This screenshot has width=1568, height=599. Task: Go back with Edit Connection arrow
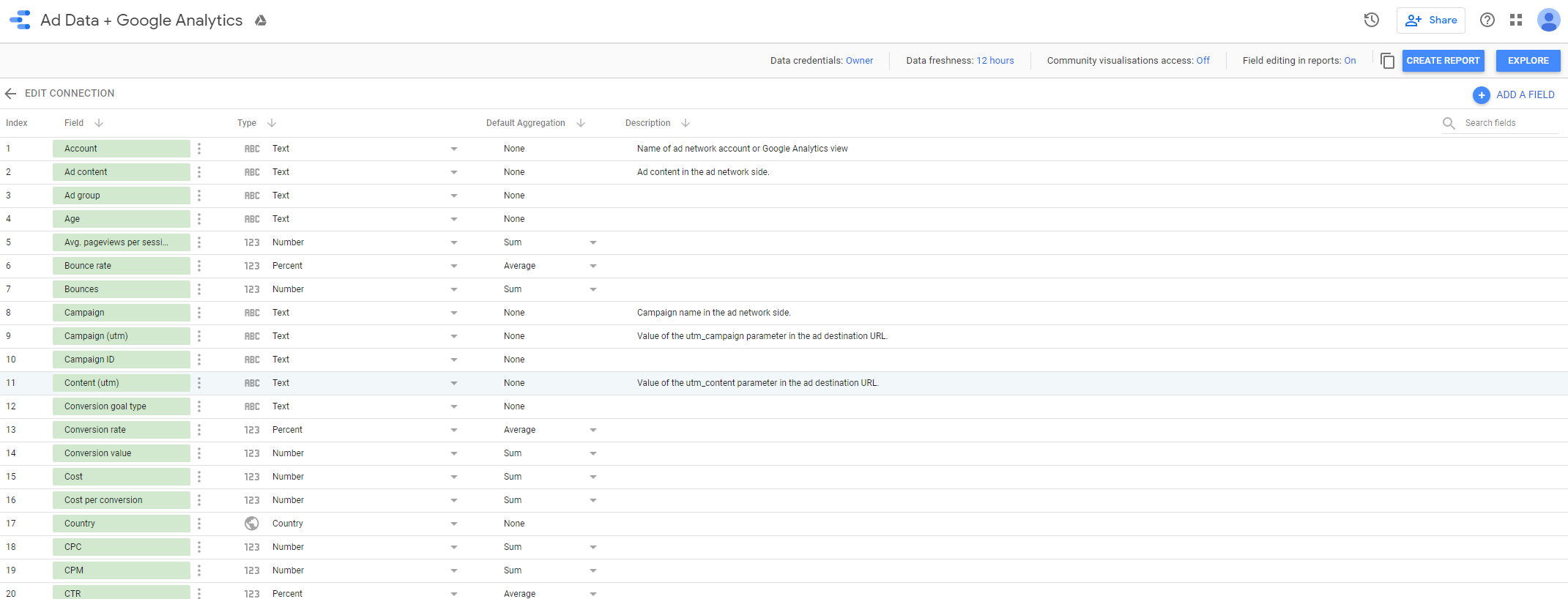pos(10,94)
